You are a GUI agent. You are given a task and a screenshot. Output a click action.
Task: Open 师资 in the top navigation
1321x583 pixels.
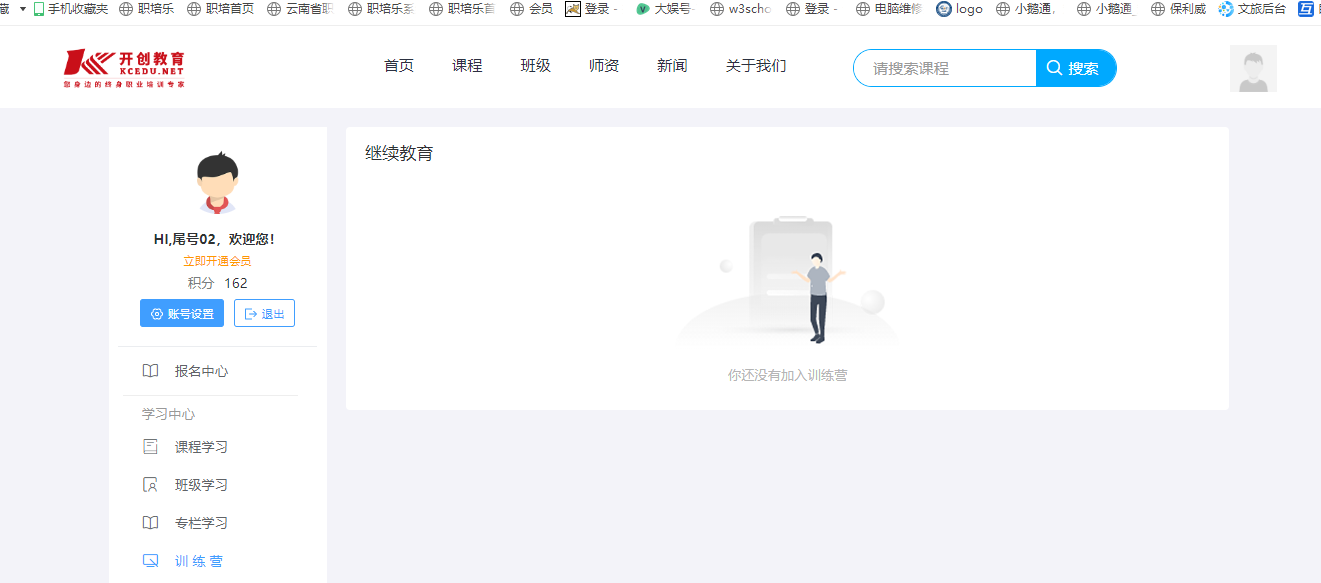coord(604,66)
